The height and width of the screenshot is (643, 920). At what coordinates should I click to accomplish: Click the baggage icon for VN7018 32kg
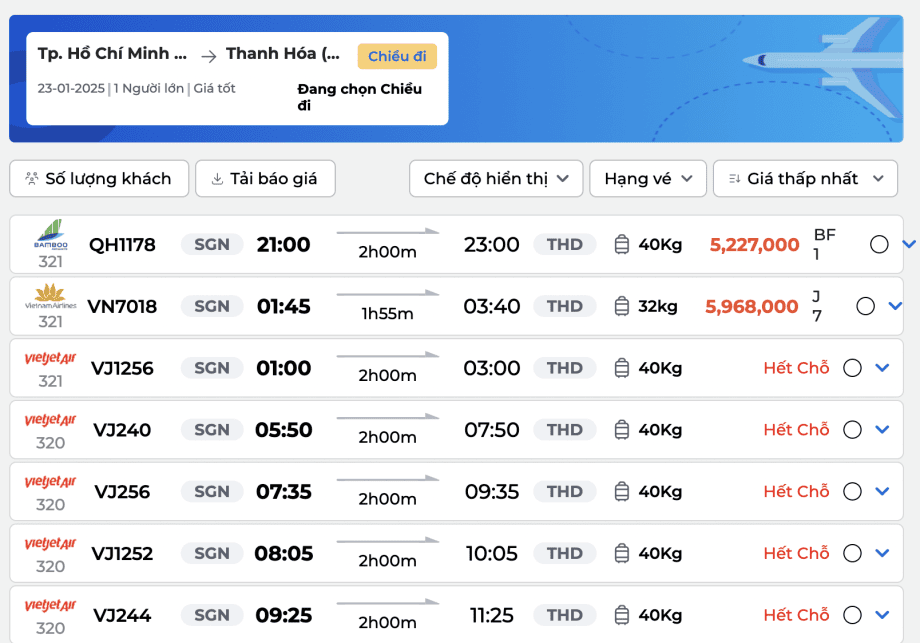point(622,306)
